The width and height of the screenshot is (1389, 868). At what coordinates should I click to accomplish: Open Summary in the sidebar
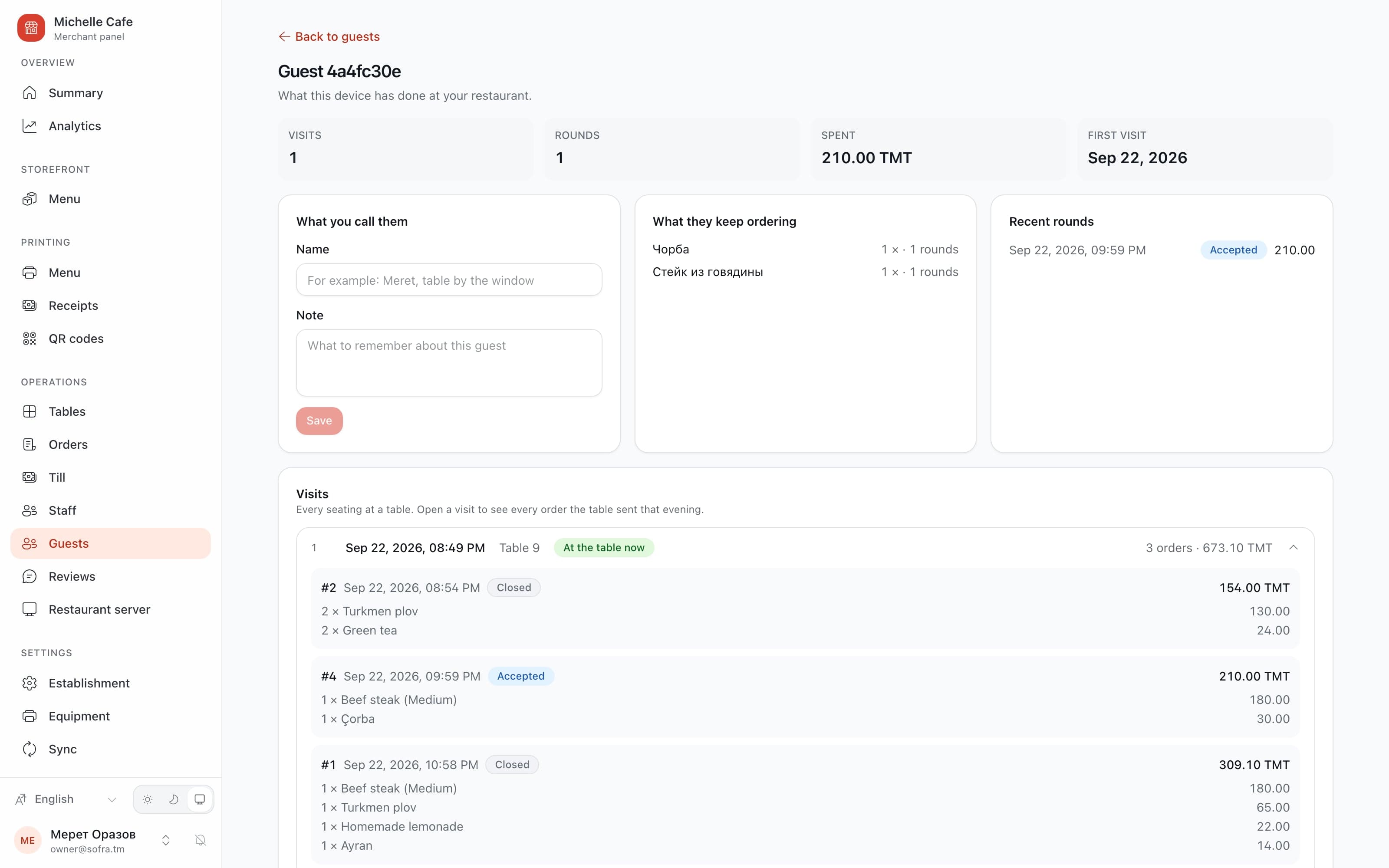111,93
